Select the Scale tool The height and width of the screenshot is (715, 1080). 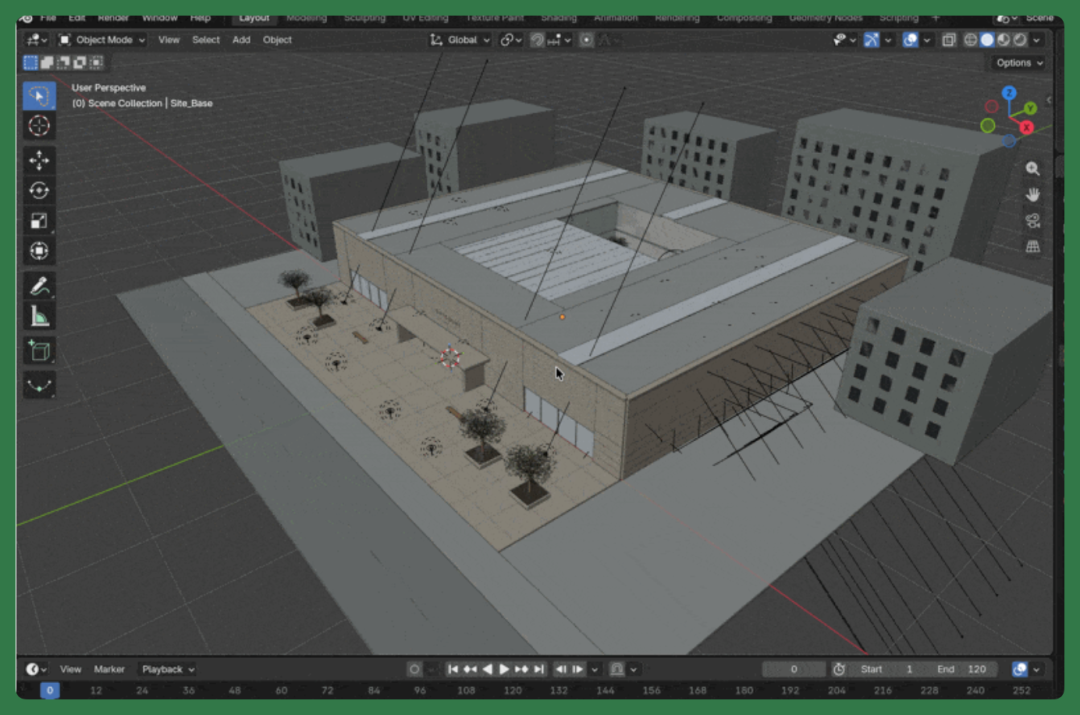(x=39, y=221)
